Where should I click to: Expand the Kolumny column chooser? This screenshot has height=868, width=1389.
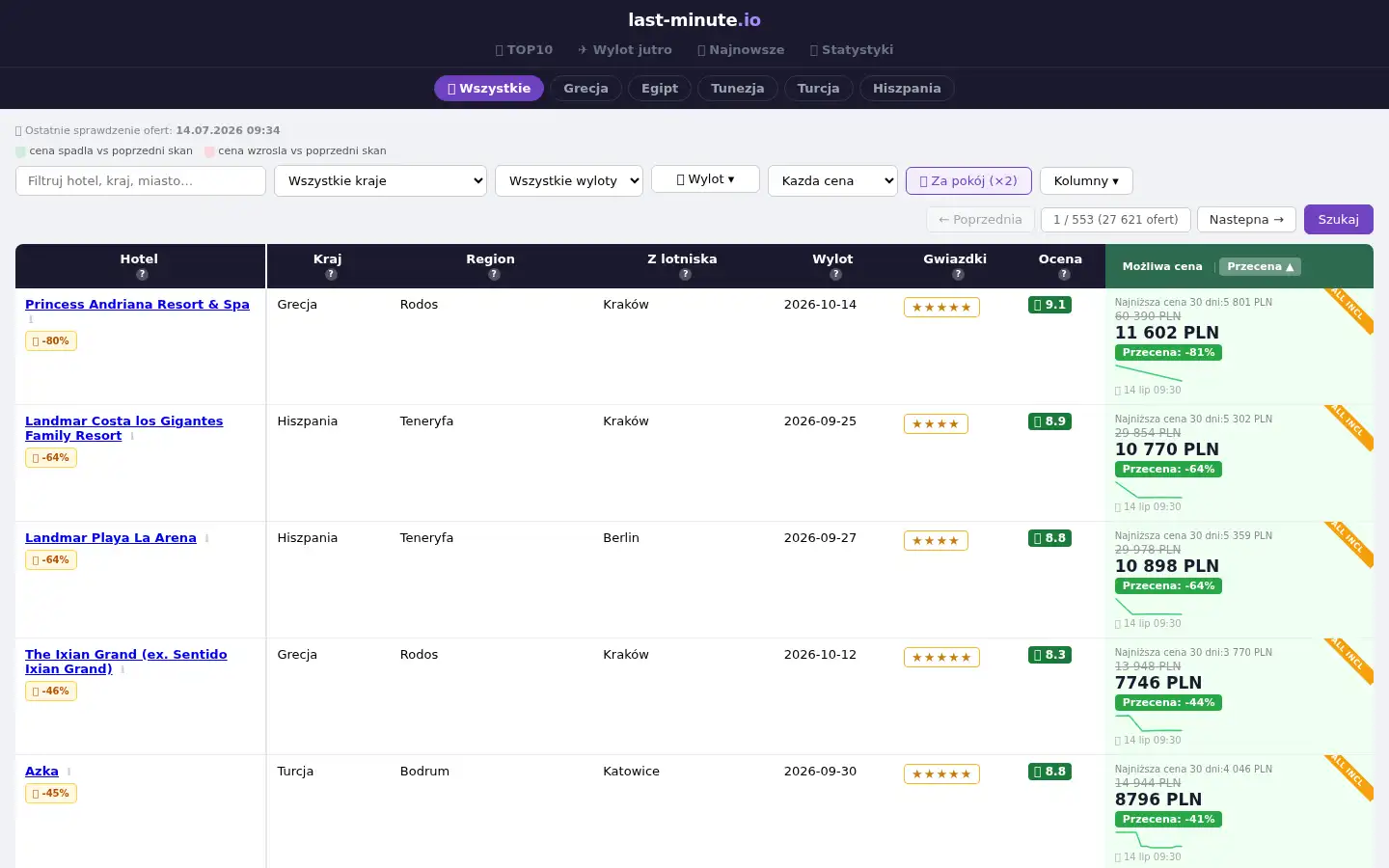1086,180
